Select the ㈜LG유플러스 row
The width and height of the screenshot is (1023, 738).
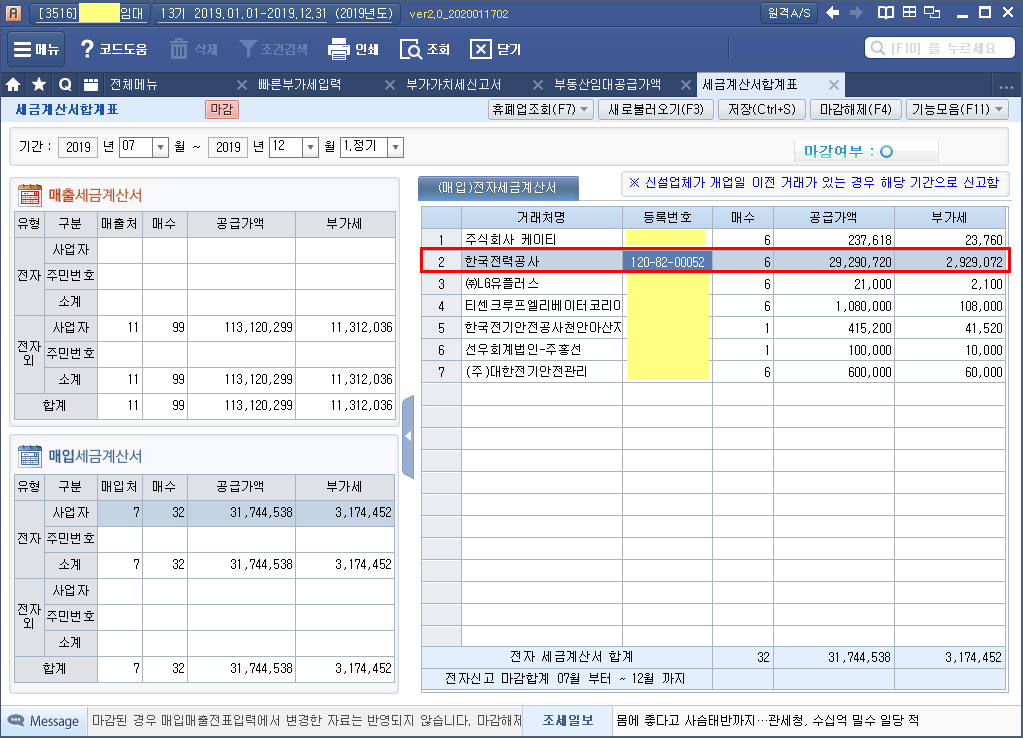pyautogui.click(x=714, y=284)
